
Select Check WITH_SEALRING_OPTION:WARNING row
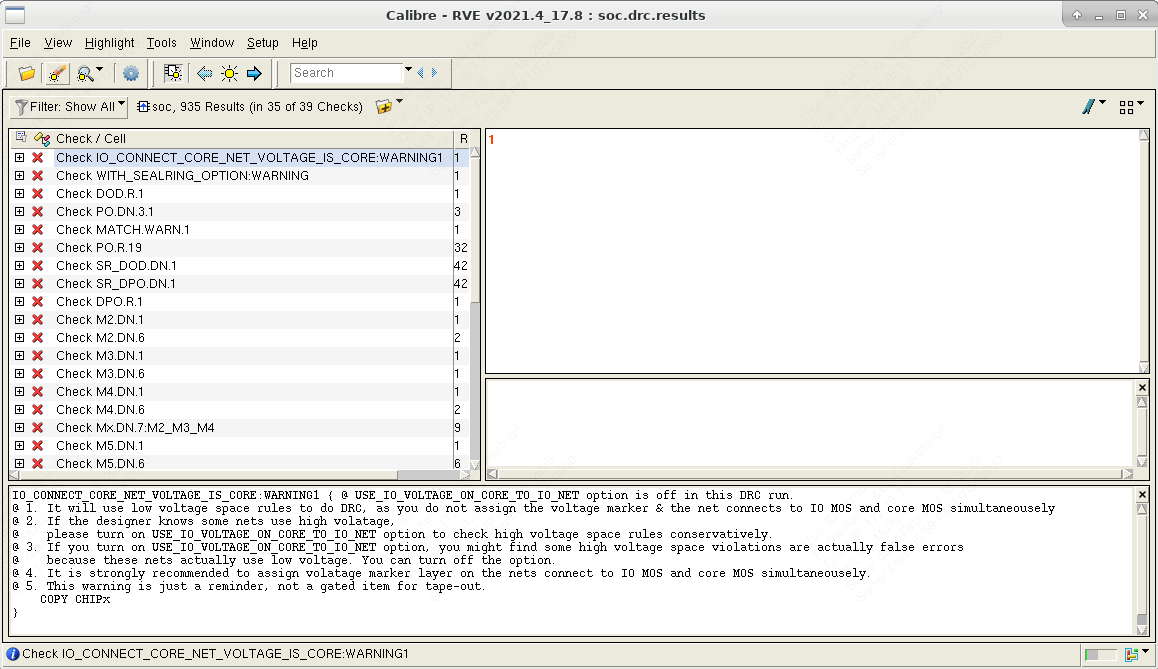[x=182, y=176]
